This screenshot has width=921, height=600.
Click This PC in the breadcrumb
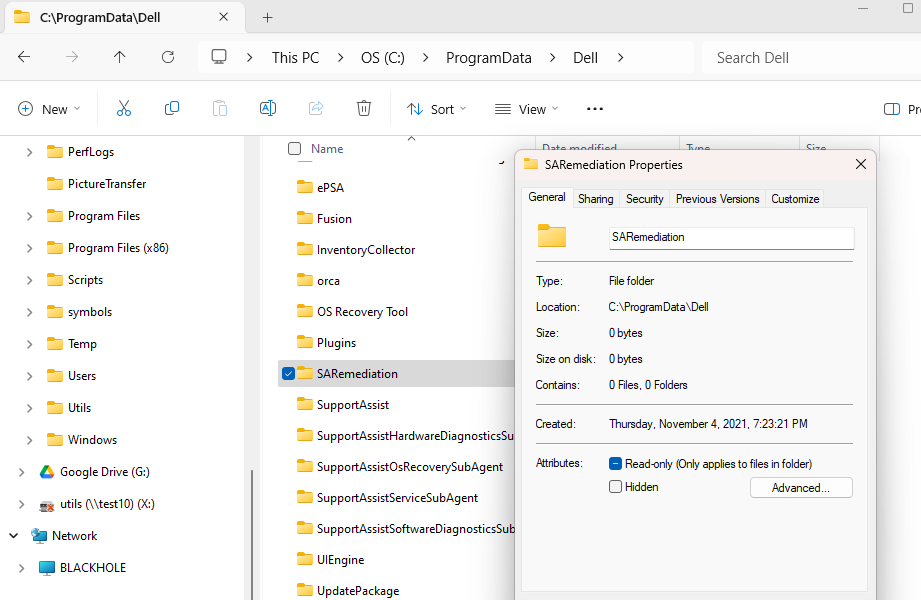(295, 58)
